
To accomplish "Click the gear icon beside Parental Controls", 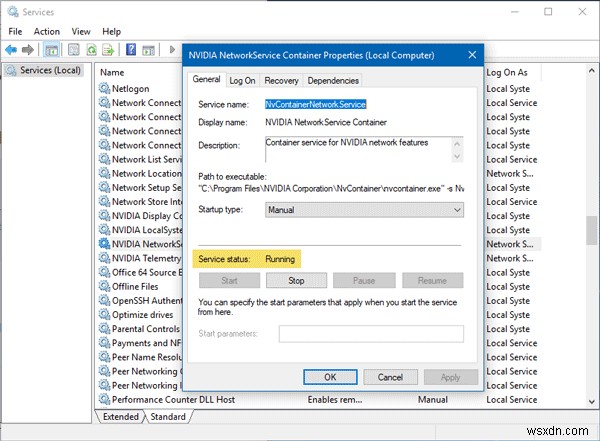I will pos(104,328).
